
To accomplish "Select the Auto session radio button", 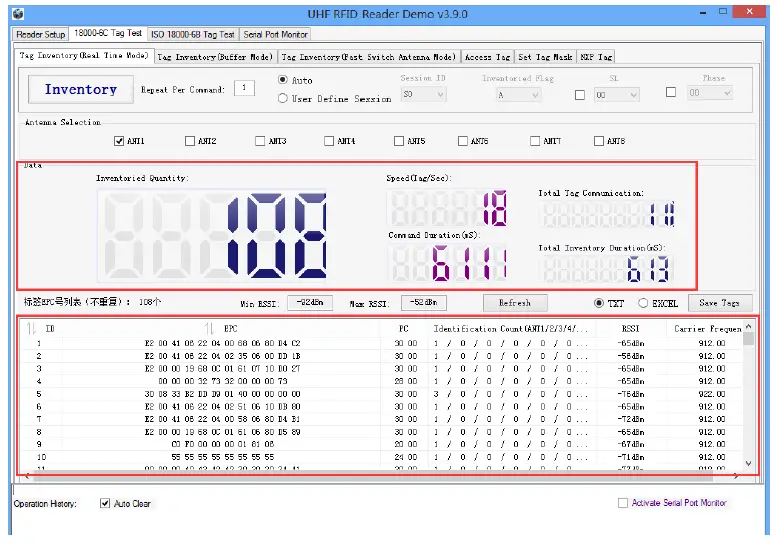I will click(x=283, y=80).
